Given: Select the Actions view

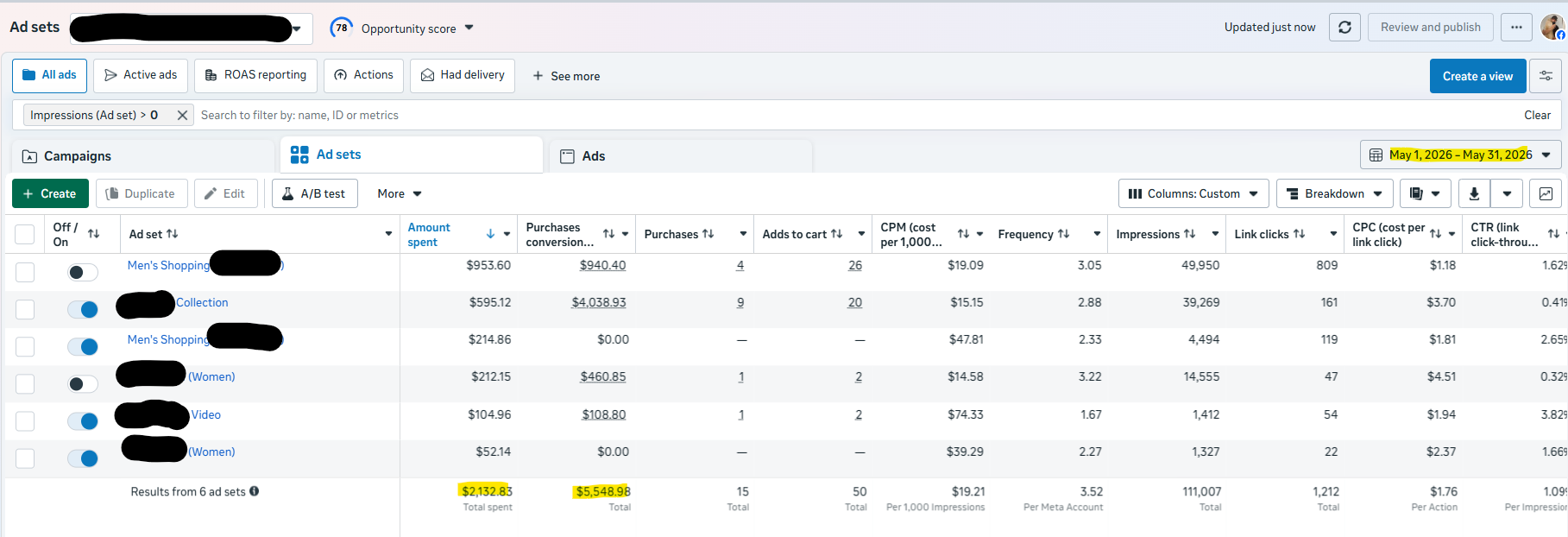Looking at the screenshot, I should [364, 75].
